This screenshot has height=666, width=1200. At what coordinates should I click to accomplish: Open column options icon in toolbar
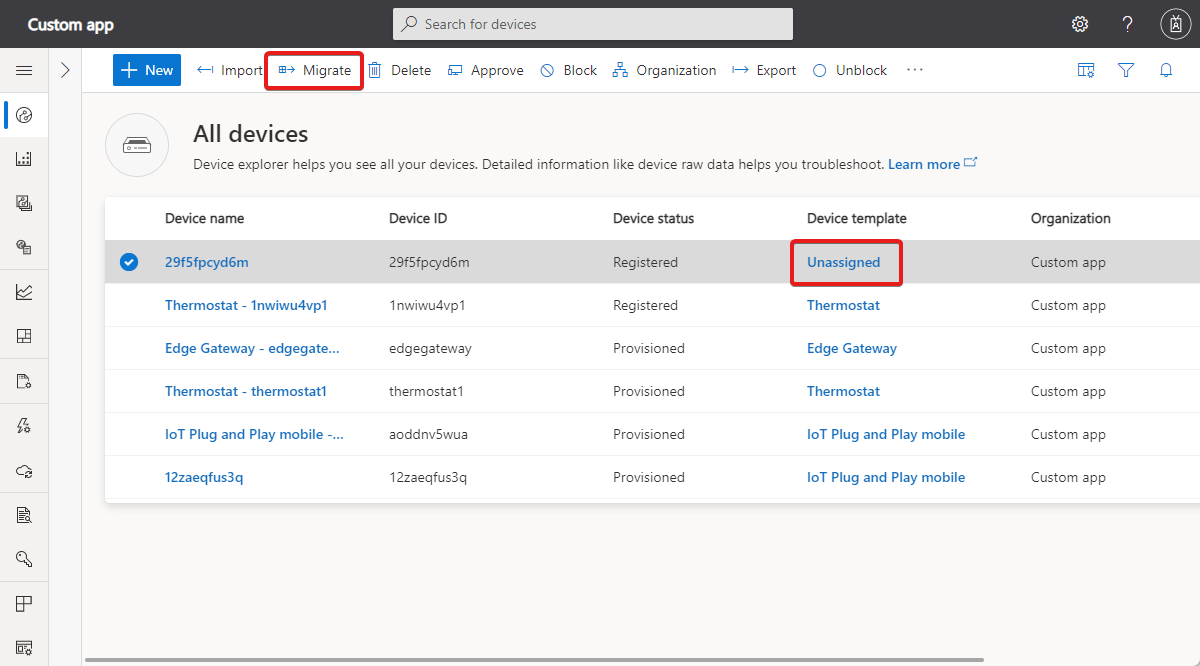1086,70
